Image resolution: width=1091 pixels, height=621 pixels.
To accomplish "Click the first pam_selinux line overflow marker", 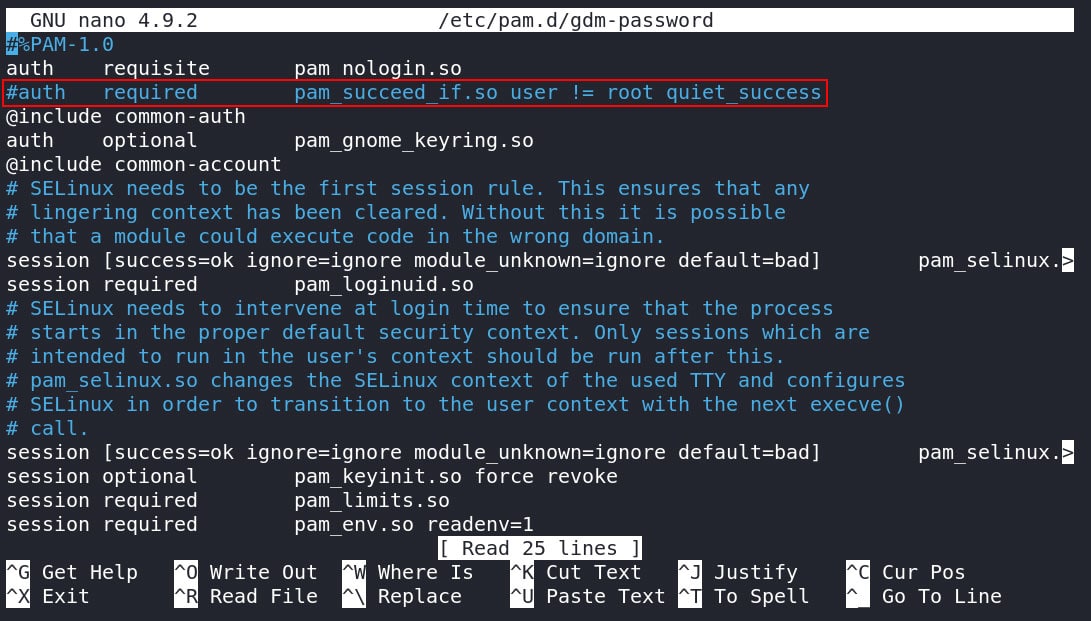I will point(1067,261).
